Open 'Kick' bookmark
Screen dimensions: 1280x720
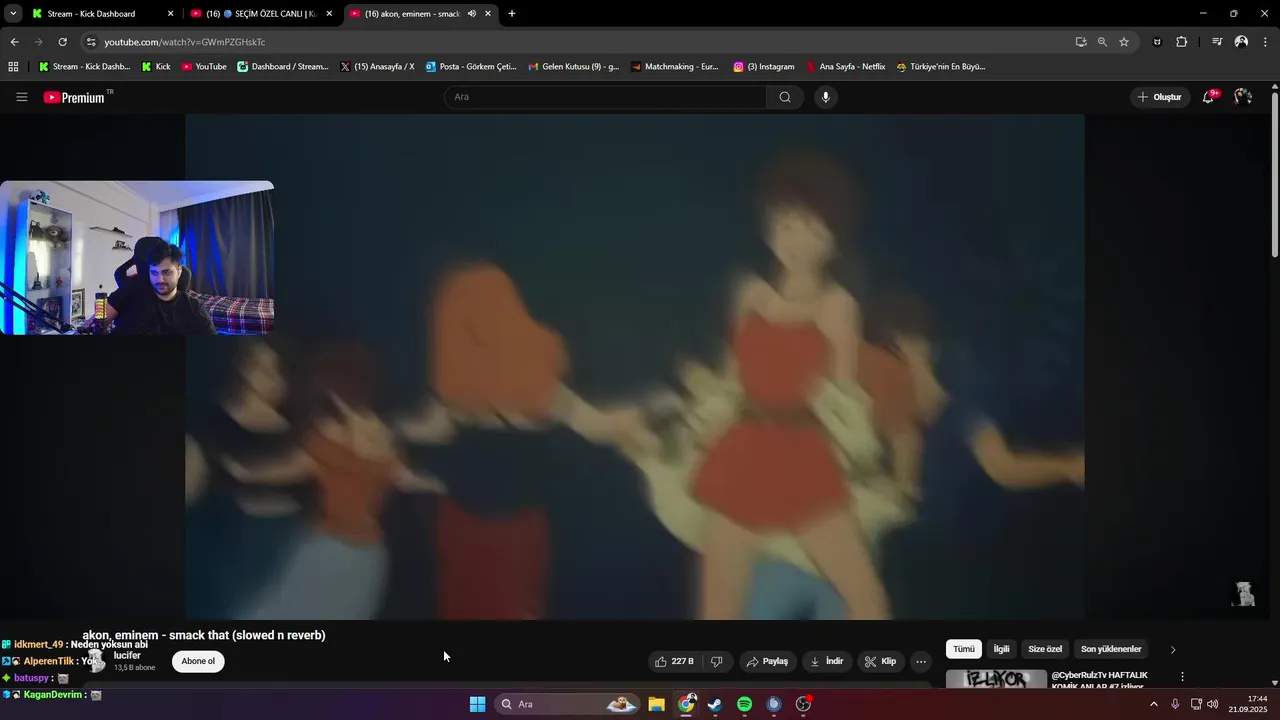pos(156,67)
